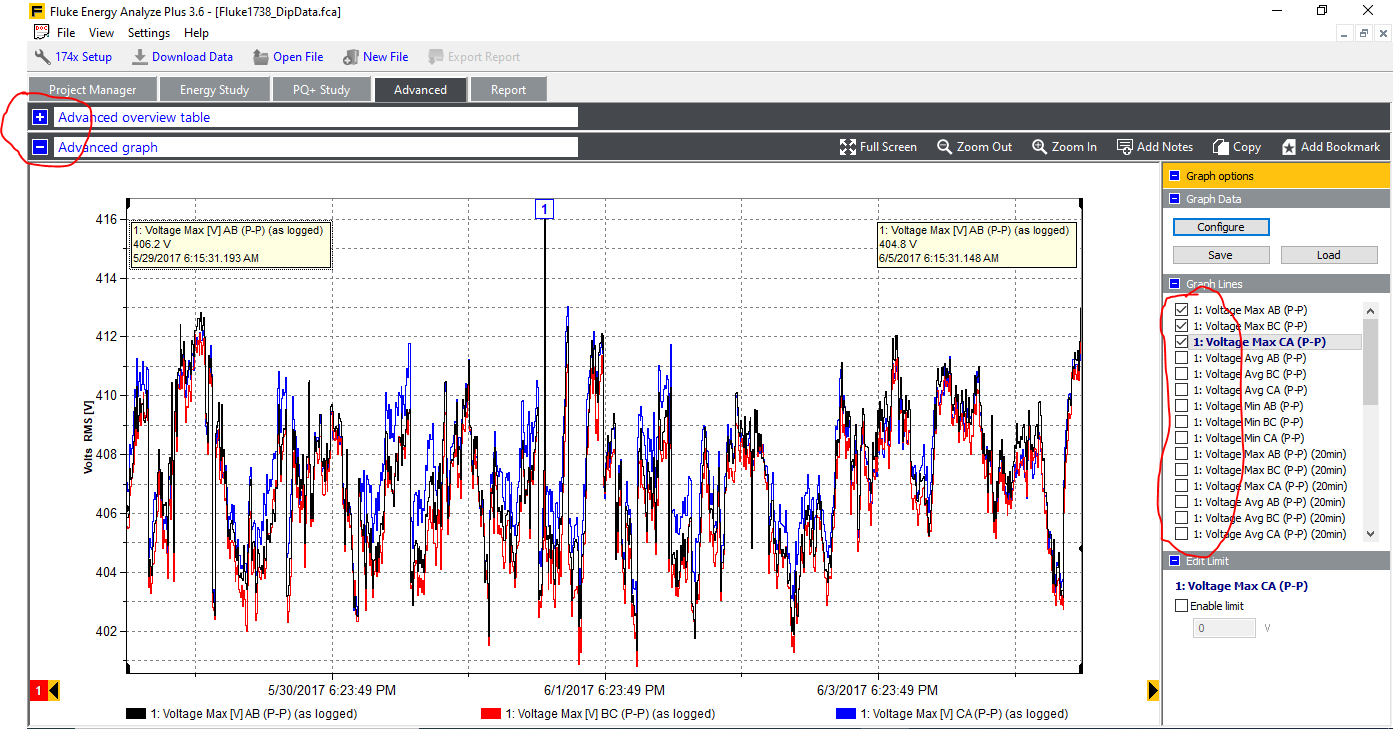Switch to Energy Study tab

pos(214,89)
